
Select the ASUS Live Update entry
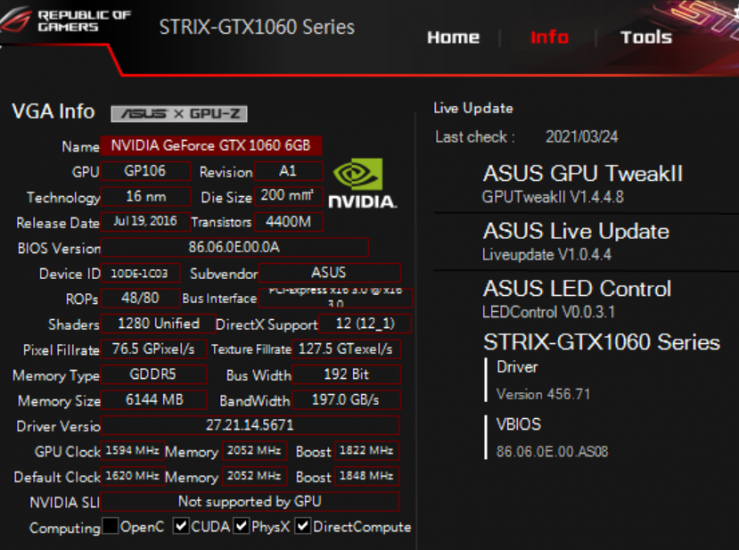tap(576, 241)
